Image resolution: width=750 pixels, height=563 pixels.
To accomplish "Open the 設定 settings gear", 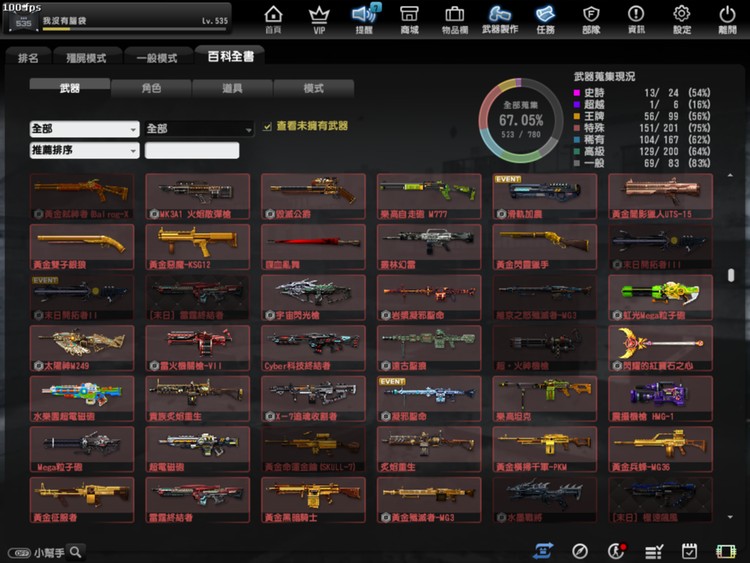I will 682,18.
